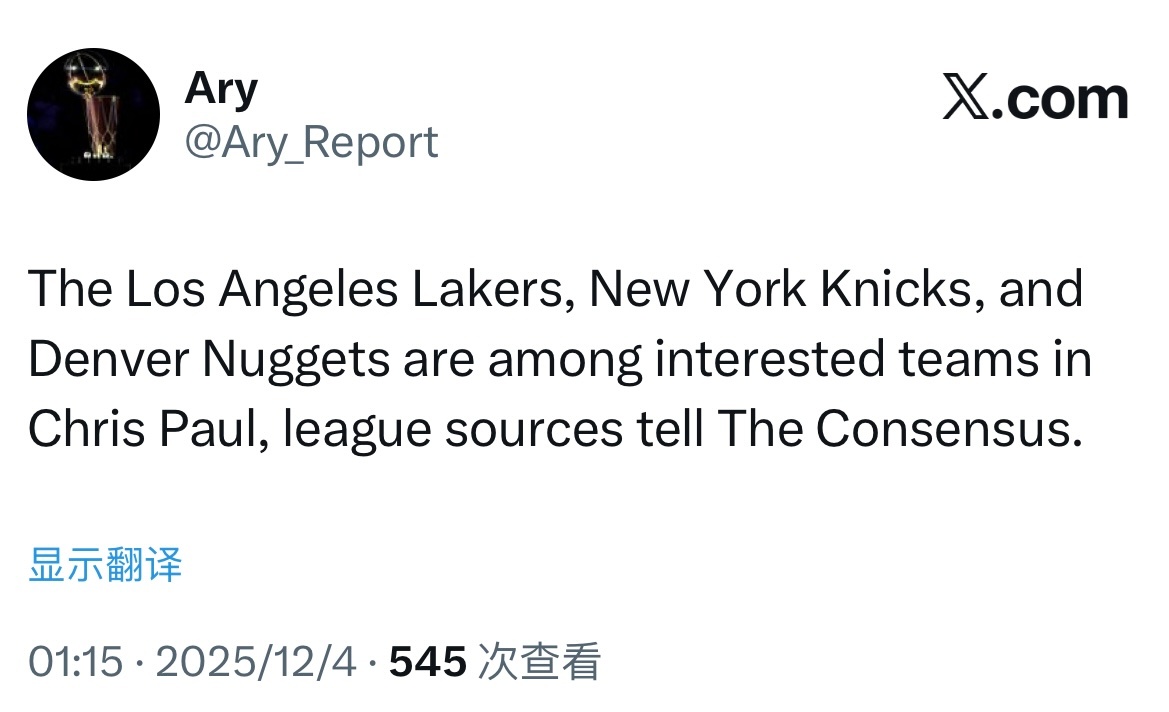Image resolution: width=1169 pixels, height=712 pixels.
Task: Click the 01:15 post time
Action: [75, 661]
